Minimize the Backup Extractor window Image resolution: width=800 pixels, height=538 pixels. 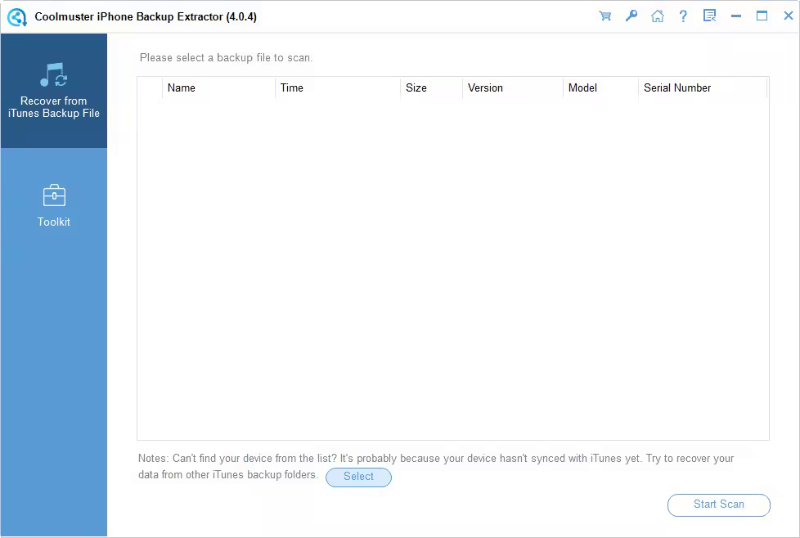[736, 16]
